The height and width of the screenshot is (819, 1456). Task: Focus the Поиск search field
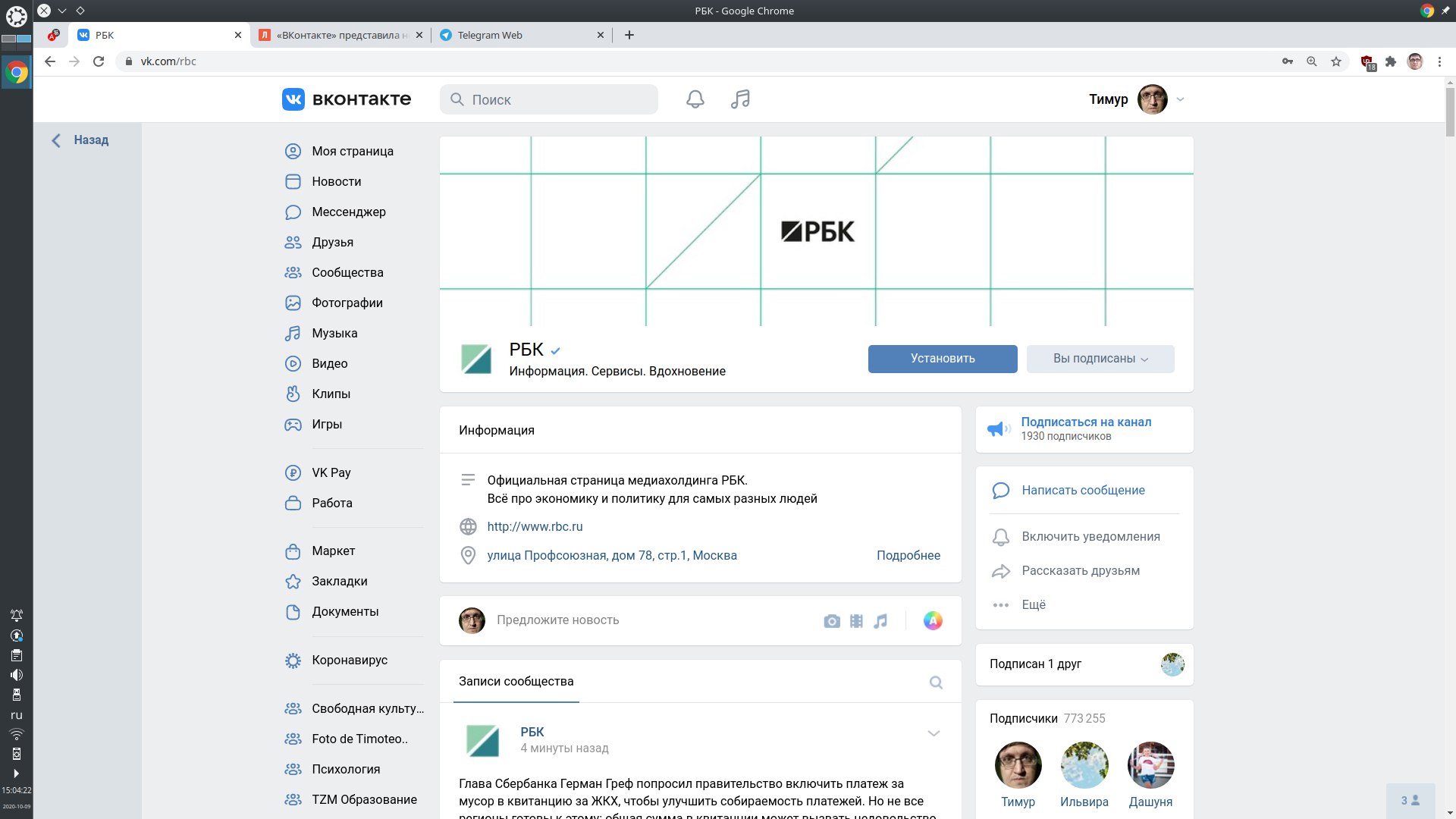(549, 99)
